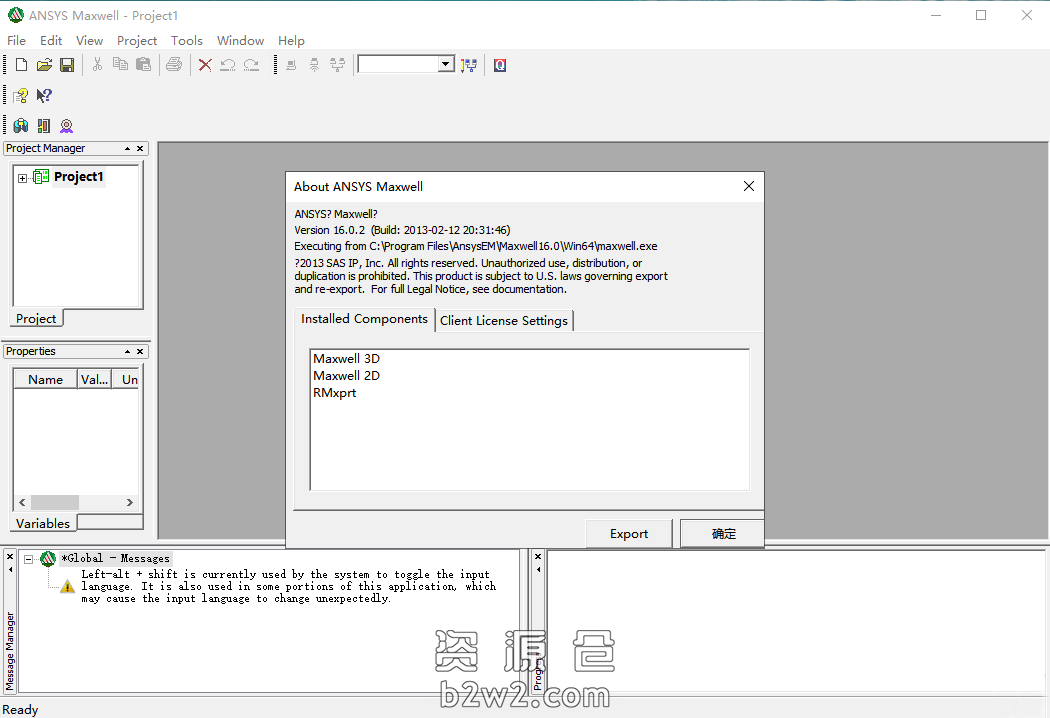Click the Save floppy disk icon
Image resolution: width=1050 pixels, height=718 pixels.
(x=67, y=65)
